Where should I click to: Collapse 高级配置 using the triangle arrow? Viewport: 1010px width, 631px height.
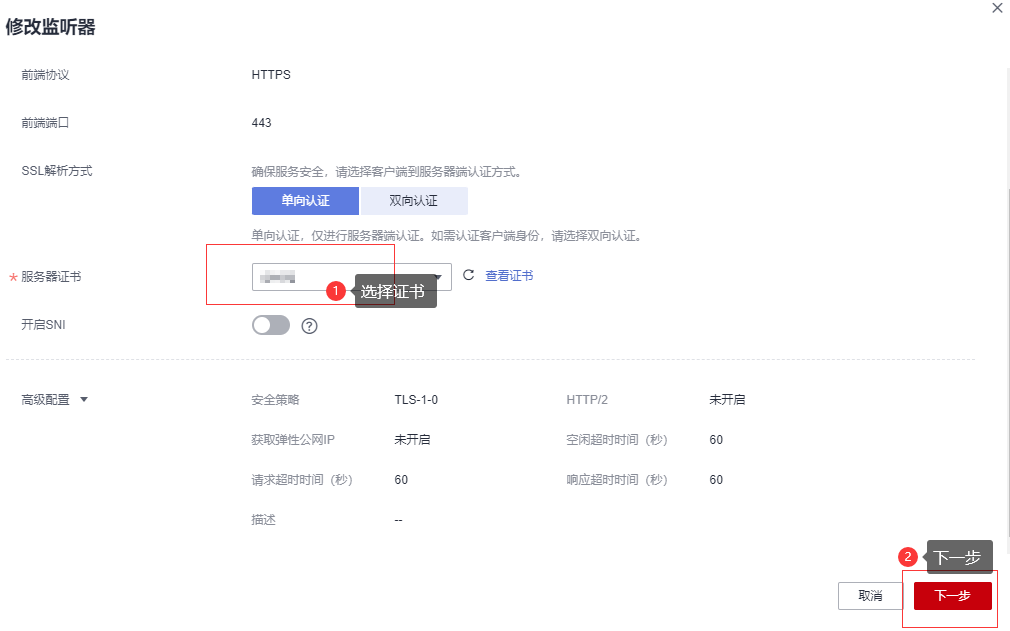pos(84,400)
